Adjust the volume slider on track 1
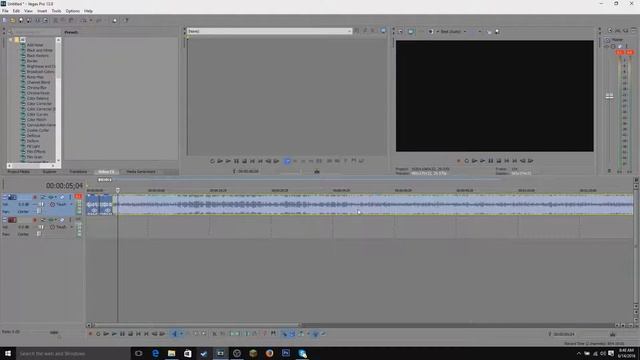The image size is (640, 360). [x=41, y=204]
